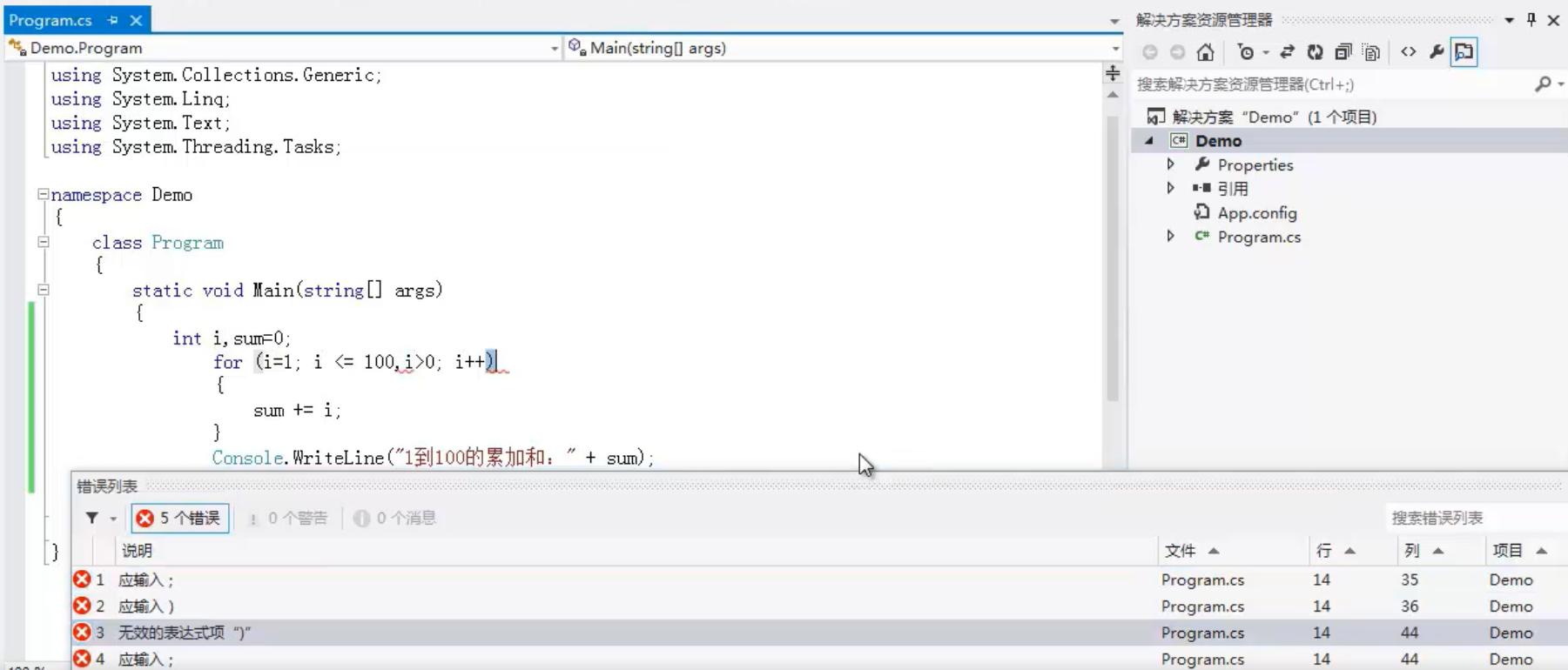This screenshot has width=1568, height=670.
Task: Select error 3 "无效的表达式项" row
Action: click(819, 633)
